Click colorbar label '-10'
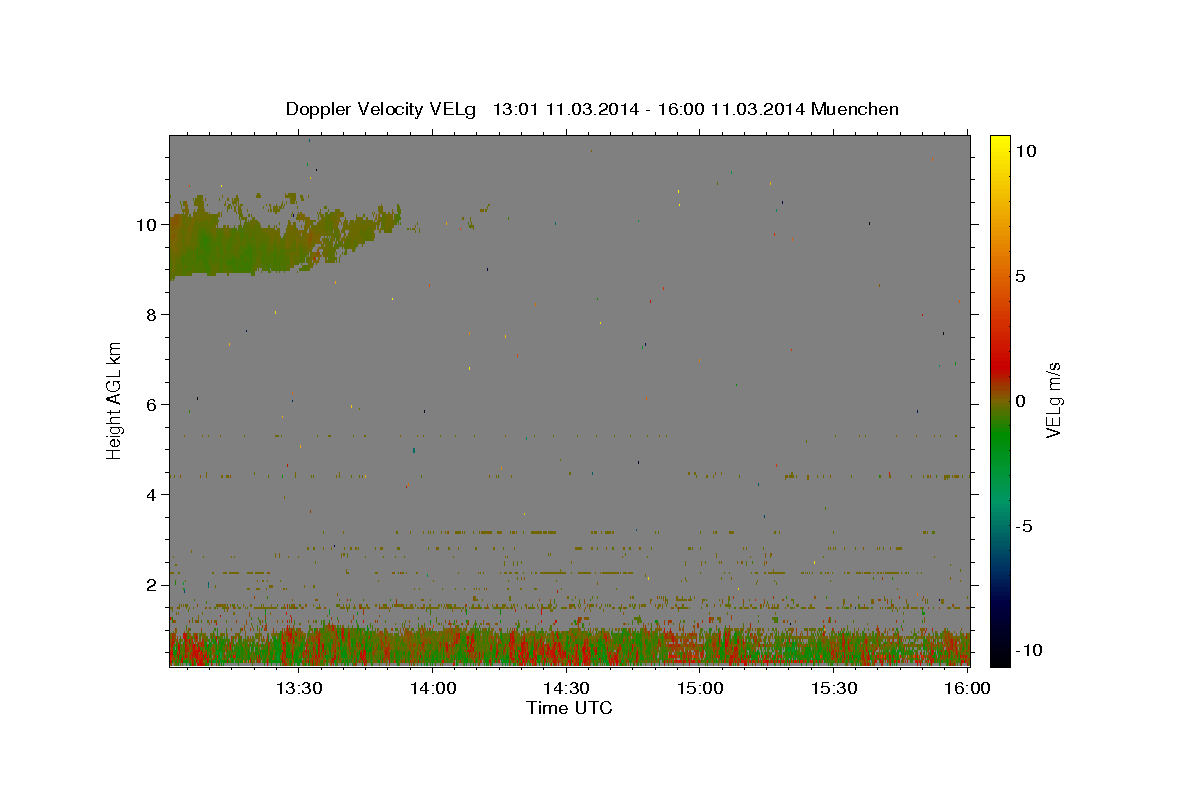Image resolution: width=1200 pixels, height=800 pixels. pyautogui.click(x=1029, y=651)
